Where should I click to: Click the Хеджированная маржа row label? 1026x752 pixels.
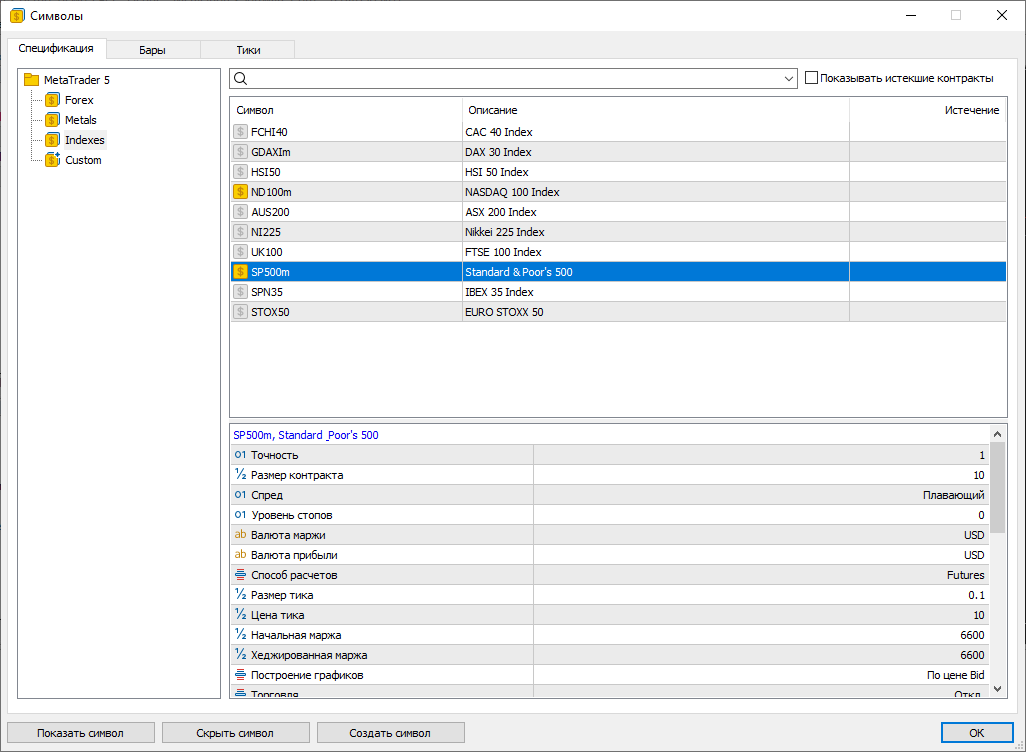(309, 655)
